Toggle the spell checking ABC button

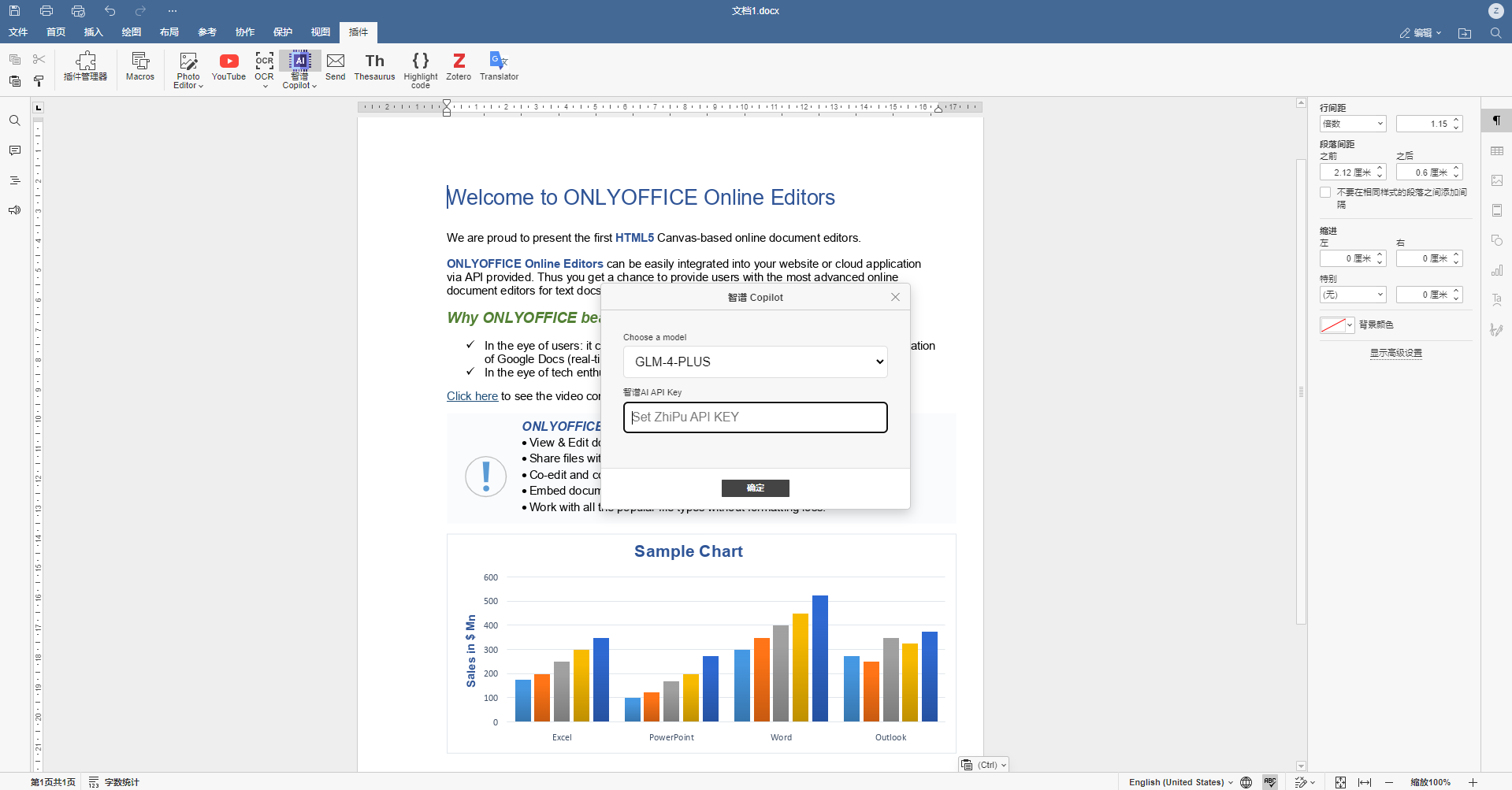point(1270,782)
